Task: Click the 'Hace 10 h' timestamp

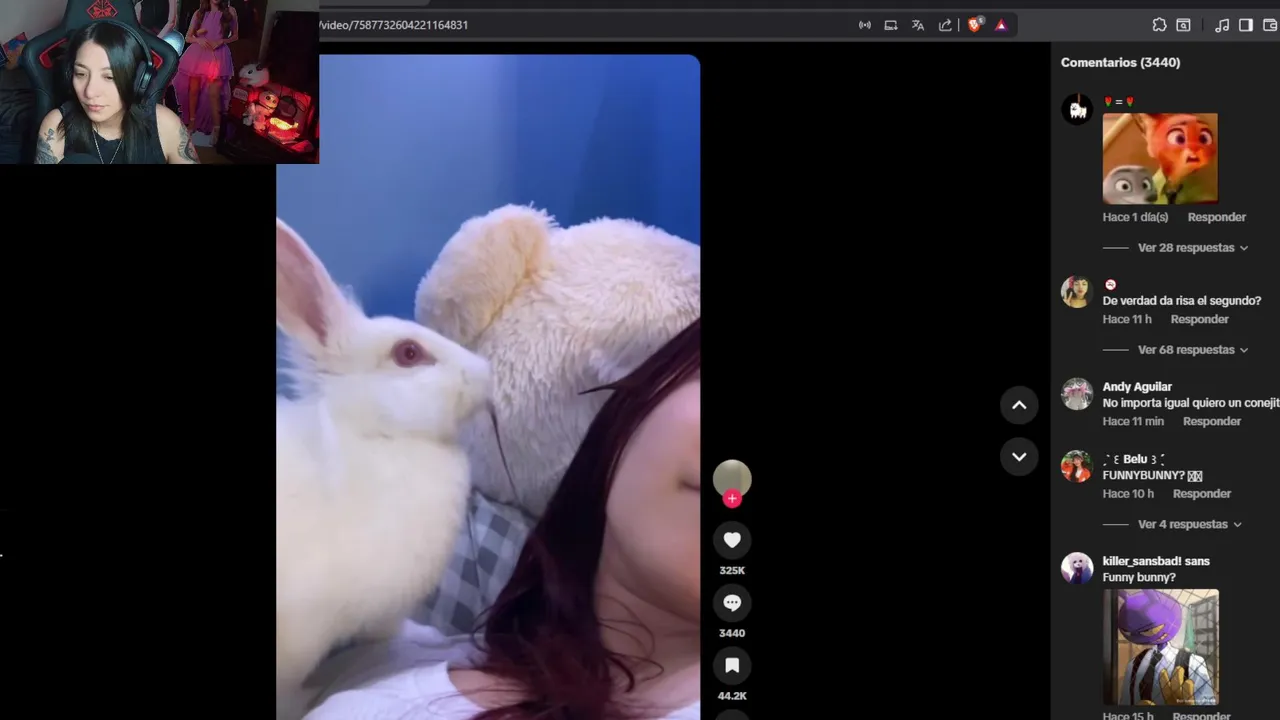Action: [1128, 494]
